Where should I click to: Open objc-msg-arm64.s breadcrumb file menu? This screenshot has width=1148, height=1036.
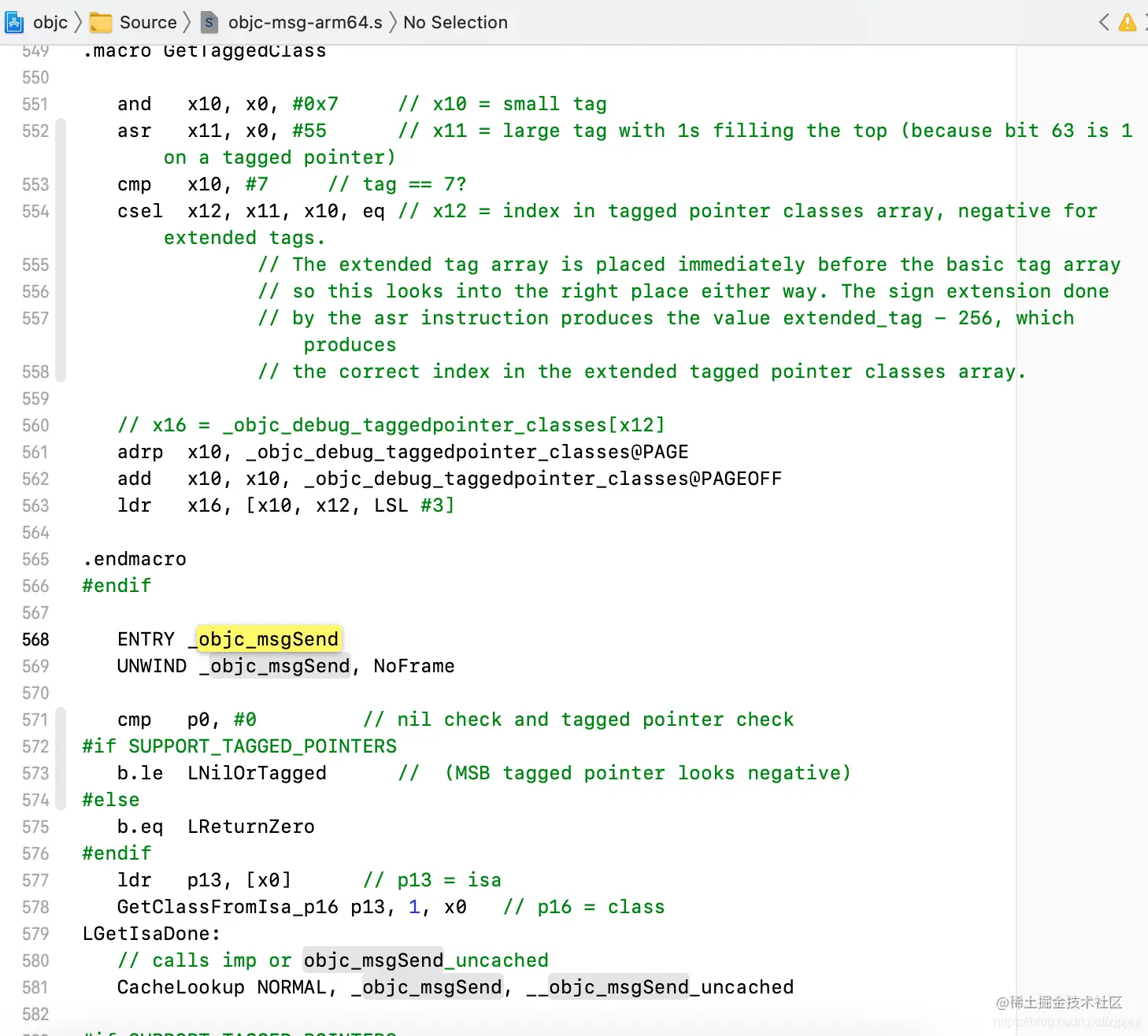coord(306,22)
